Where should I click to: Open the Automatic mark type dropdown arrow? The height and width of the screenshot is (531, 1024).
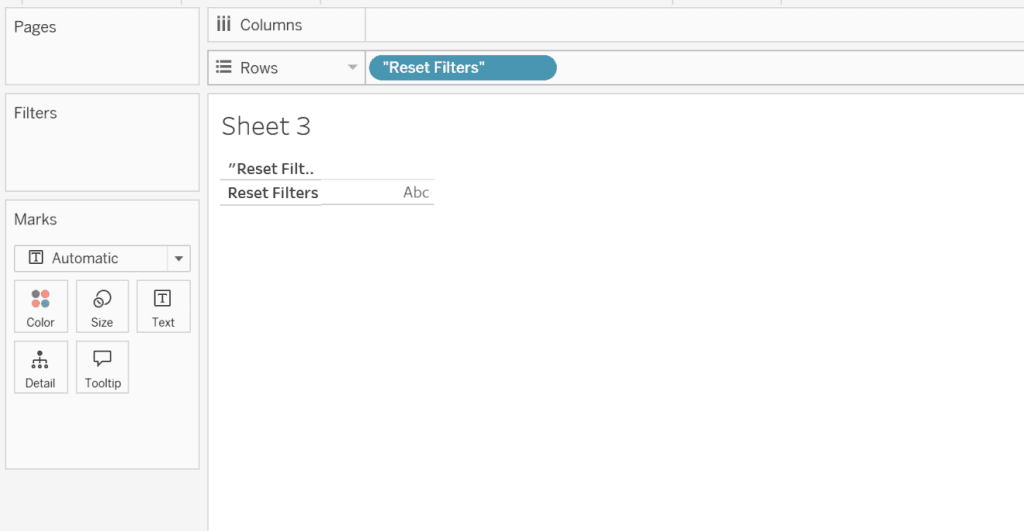tap(178, 258)
